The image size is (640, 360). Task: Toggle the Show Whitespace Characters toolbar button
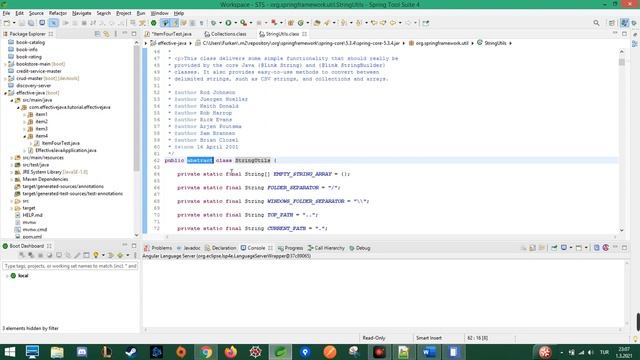[x=201, y=23]
